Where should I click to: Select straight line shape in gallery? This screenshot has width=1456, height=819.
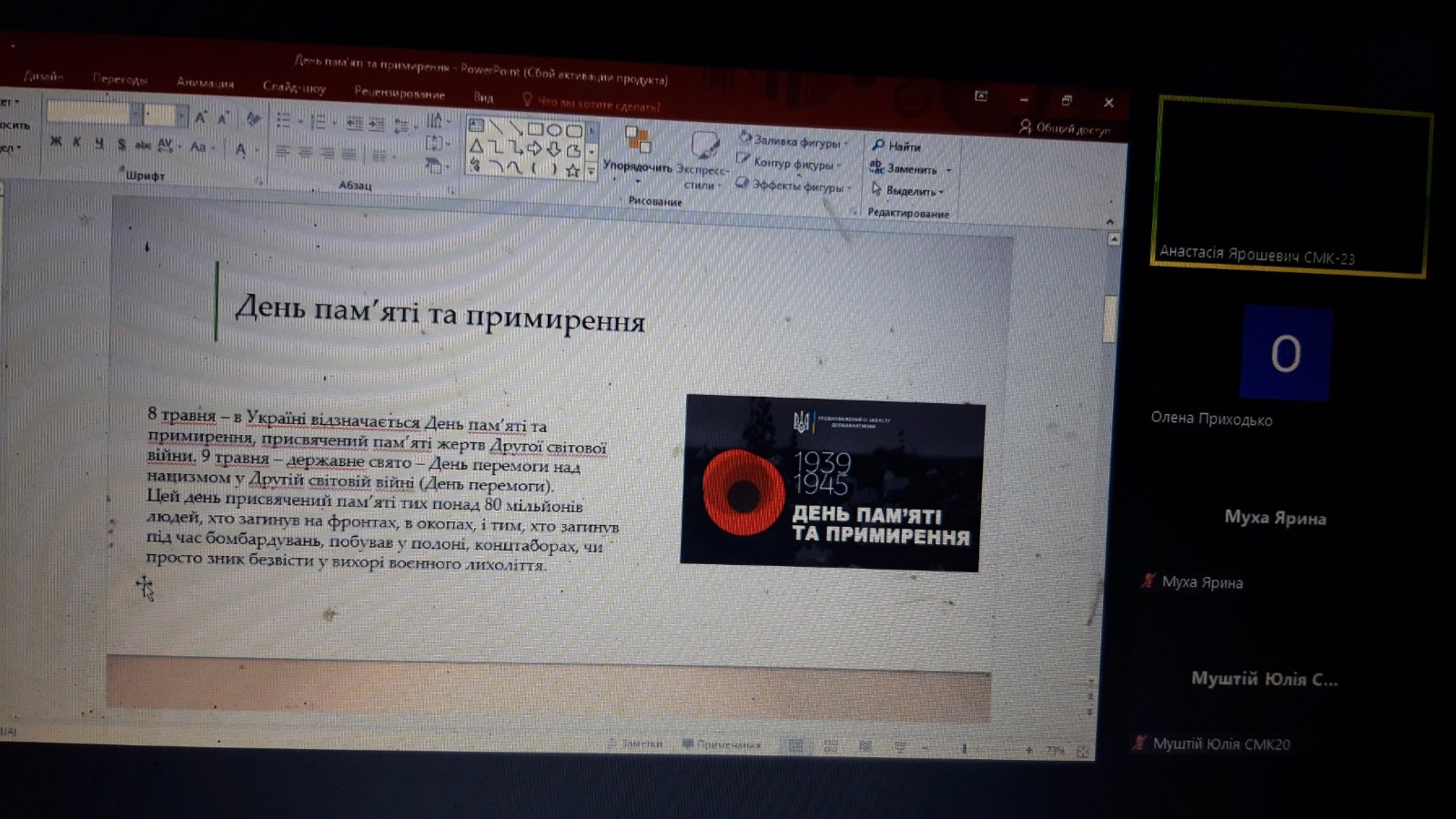tap(496, 127)
